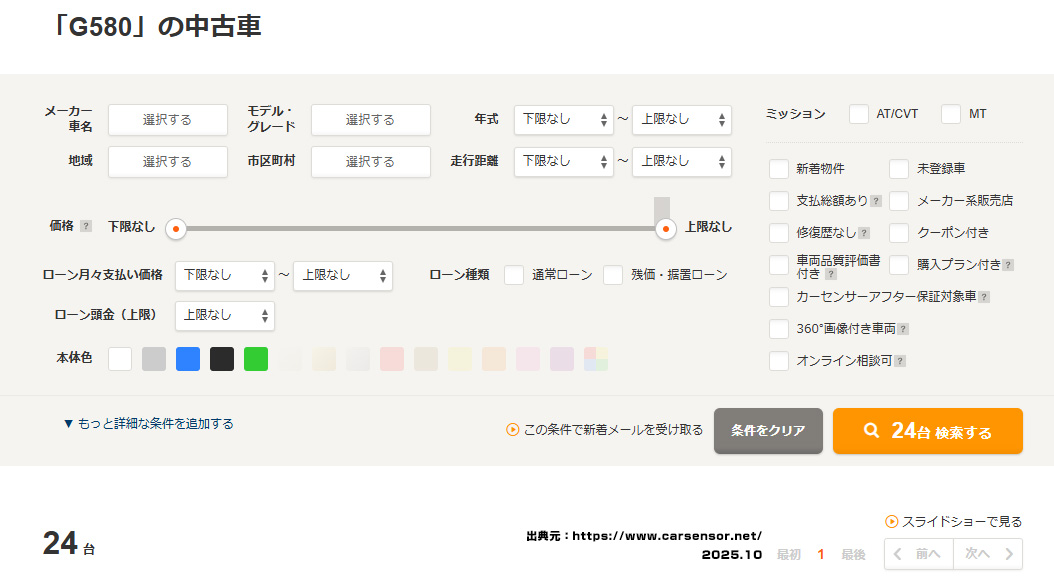The height and width of the screenshot is (576, 1054).
Task: Open help for カーセンサーアフター保証対象車
Action: point(984,297)
